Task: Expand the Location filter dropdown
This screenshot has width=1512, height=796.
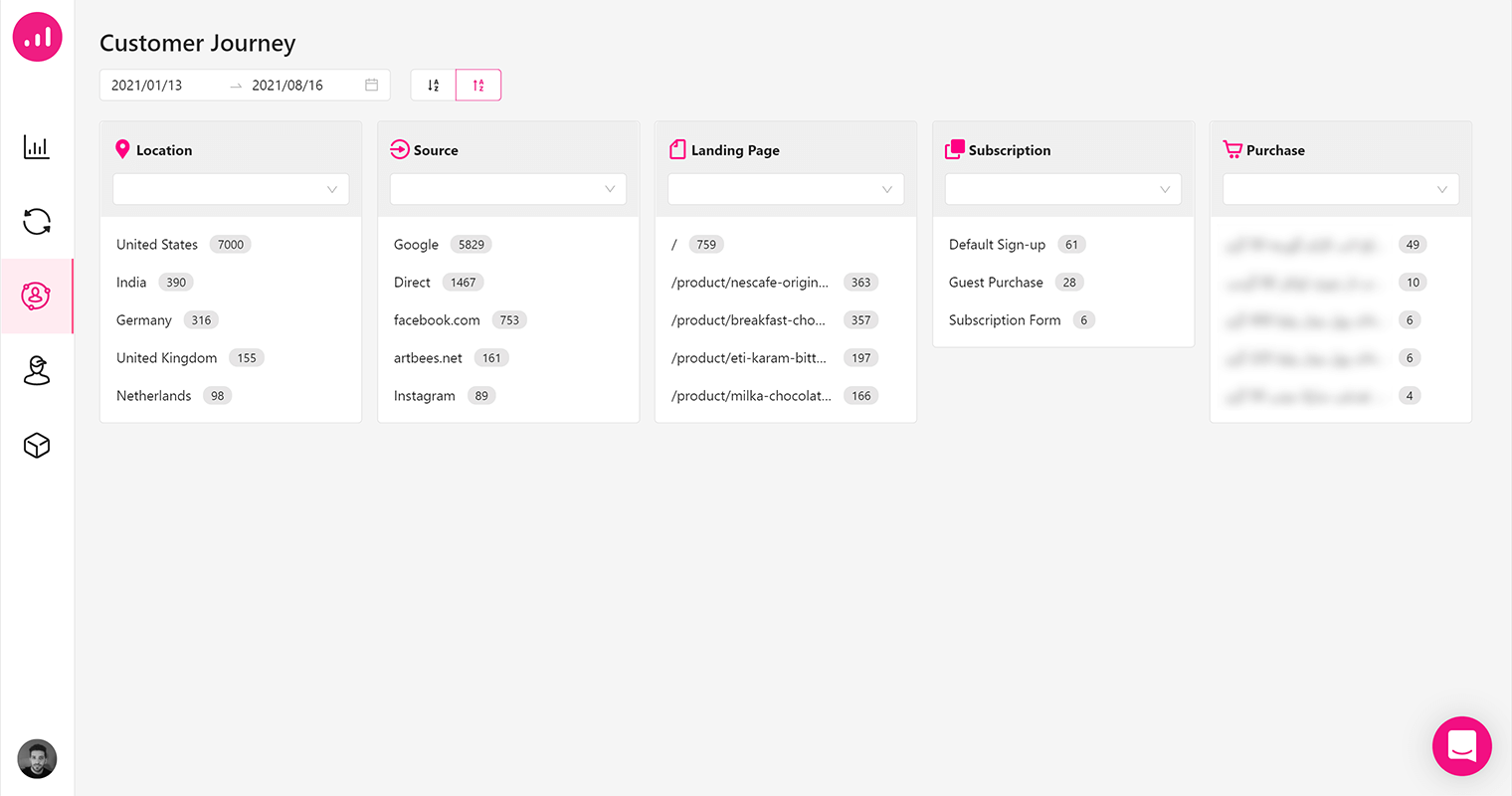Action: pyautogui.click(x=231, y=189)
